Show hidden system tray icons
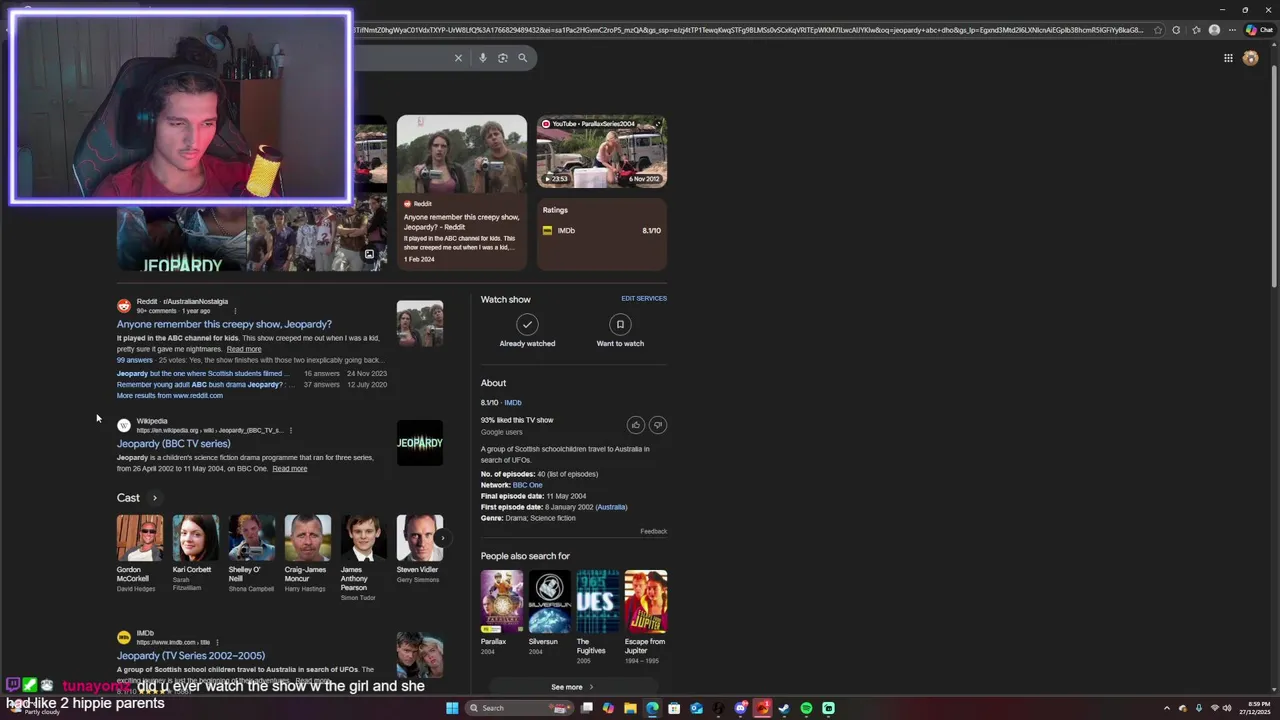Screen dimensions: 1280x720 tap(1166, 708)
